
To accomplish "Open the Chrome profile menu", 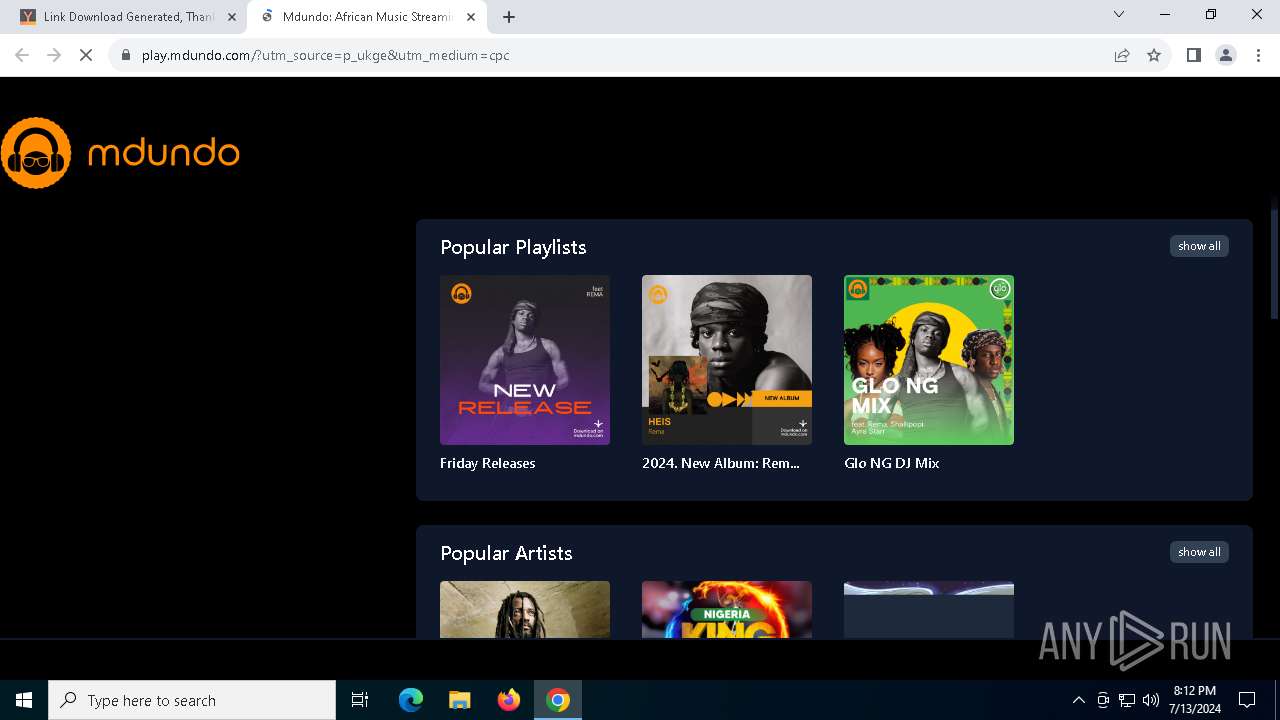I will (1226, 55).
